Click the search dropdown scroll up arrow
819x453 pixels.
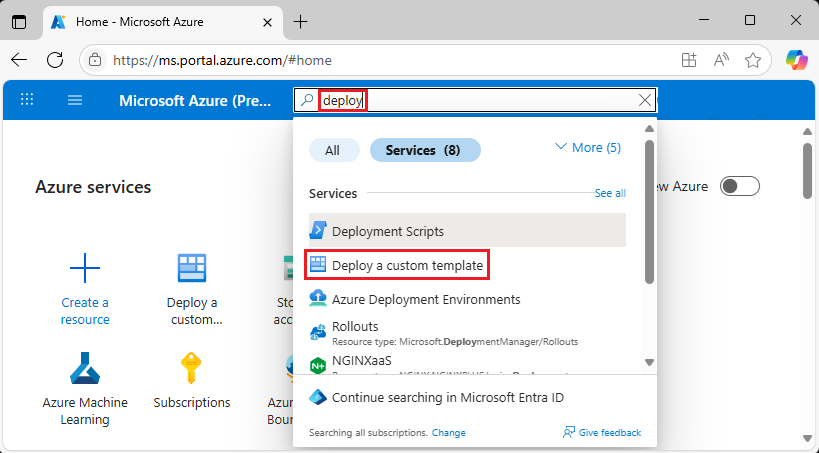point(649,129)
